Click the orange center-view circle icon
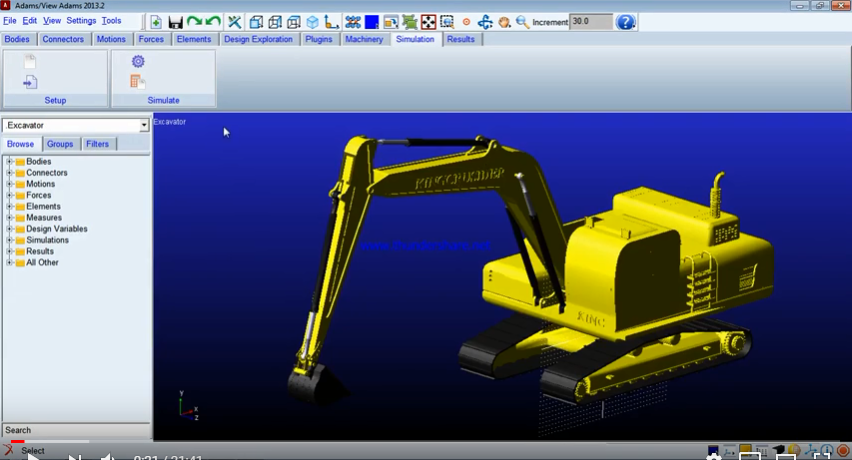This screenshot has width=852, height=460. click(x=466, y=22)
